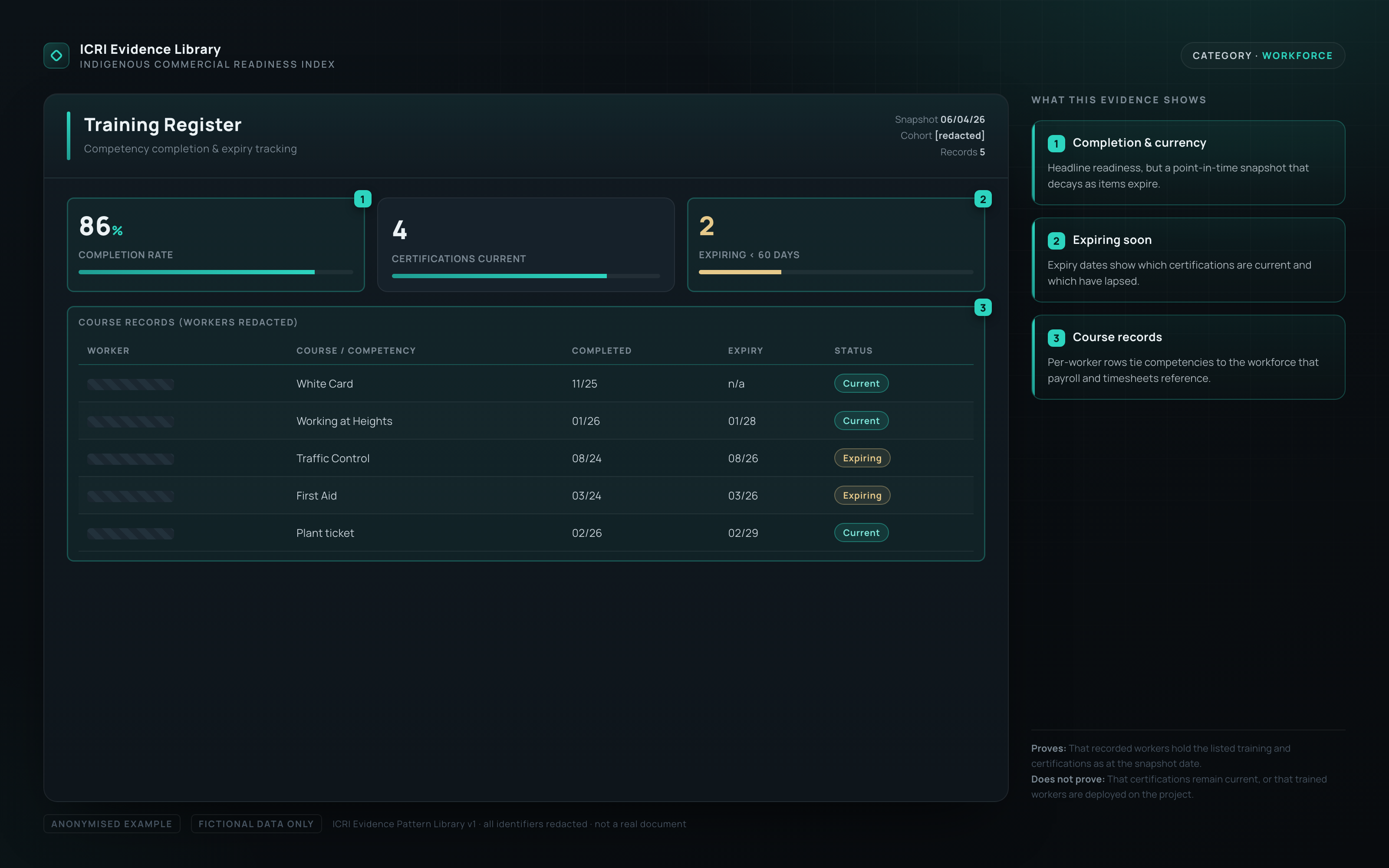Click Expiring badge for Traffic Control

point(862,458)
